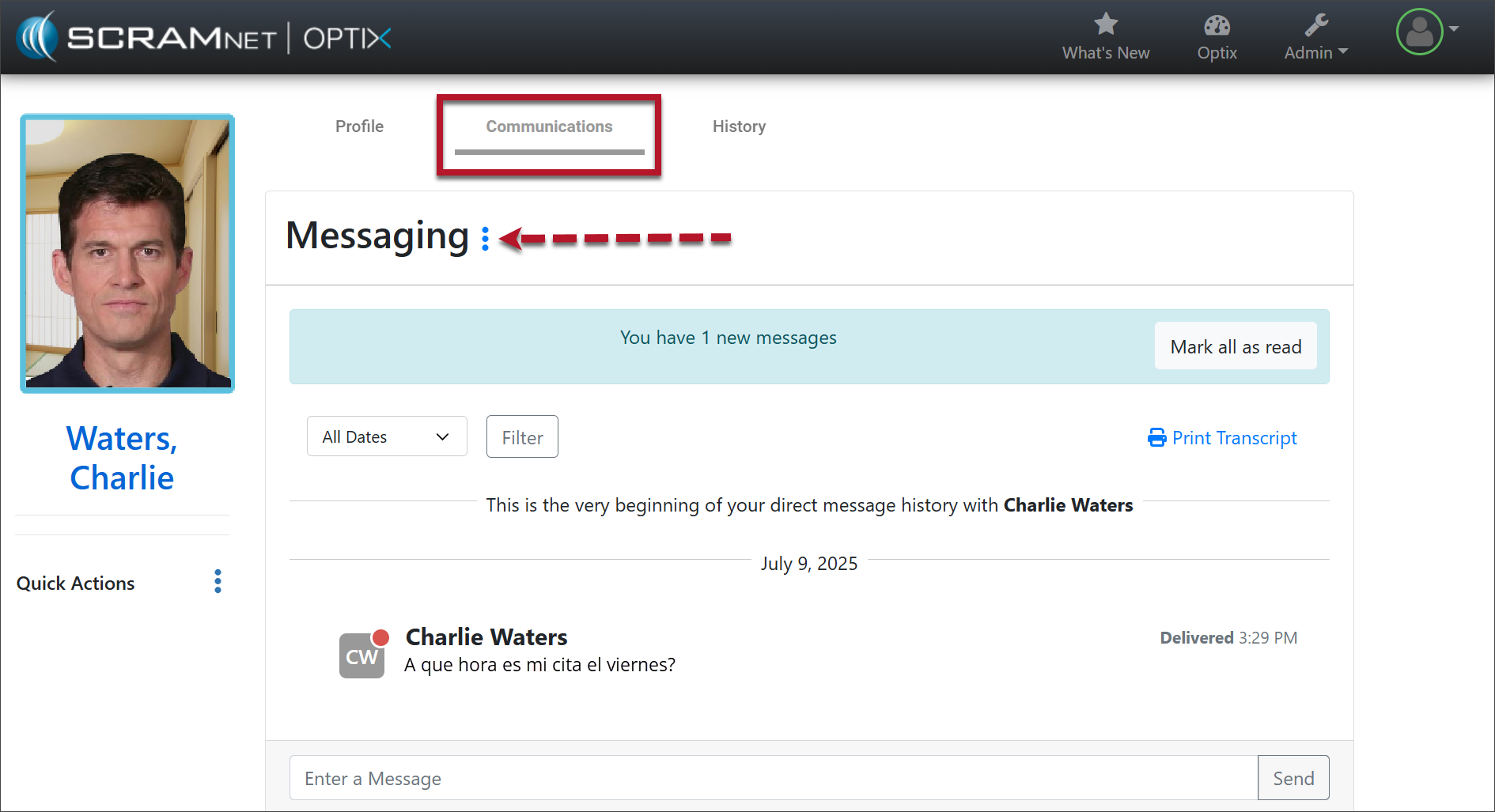Focus the Enter a Message field

coord(773,778)
